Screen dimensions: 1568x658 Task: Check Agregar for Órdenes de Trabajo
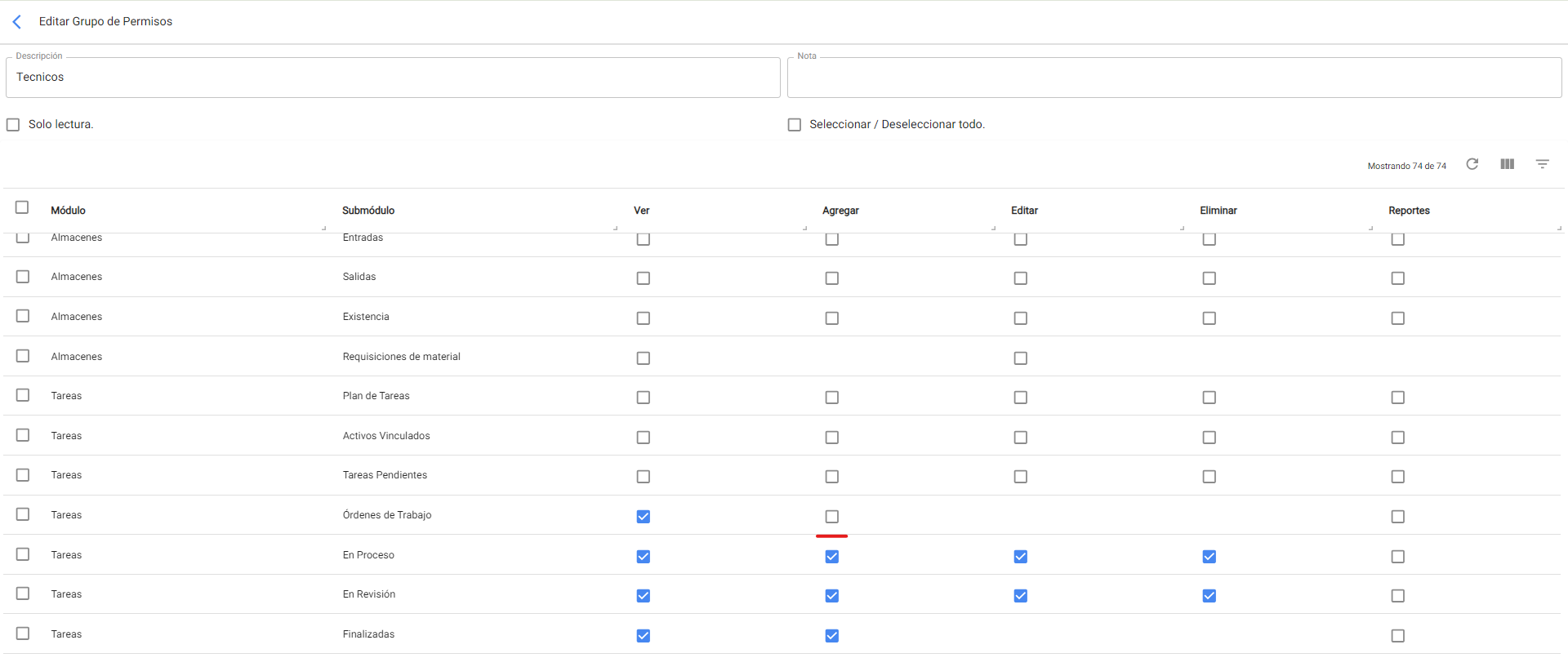(x=831, y=517)
